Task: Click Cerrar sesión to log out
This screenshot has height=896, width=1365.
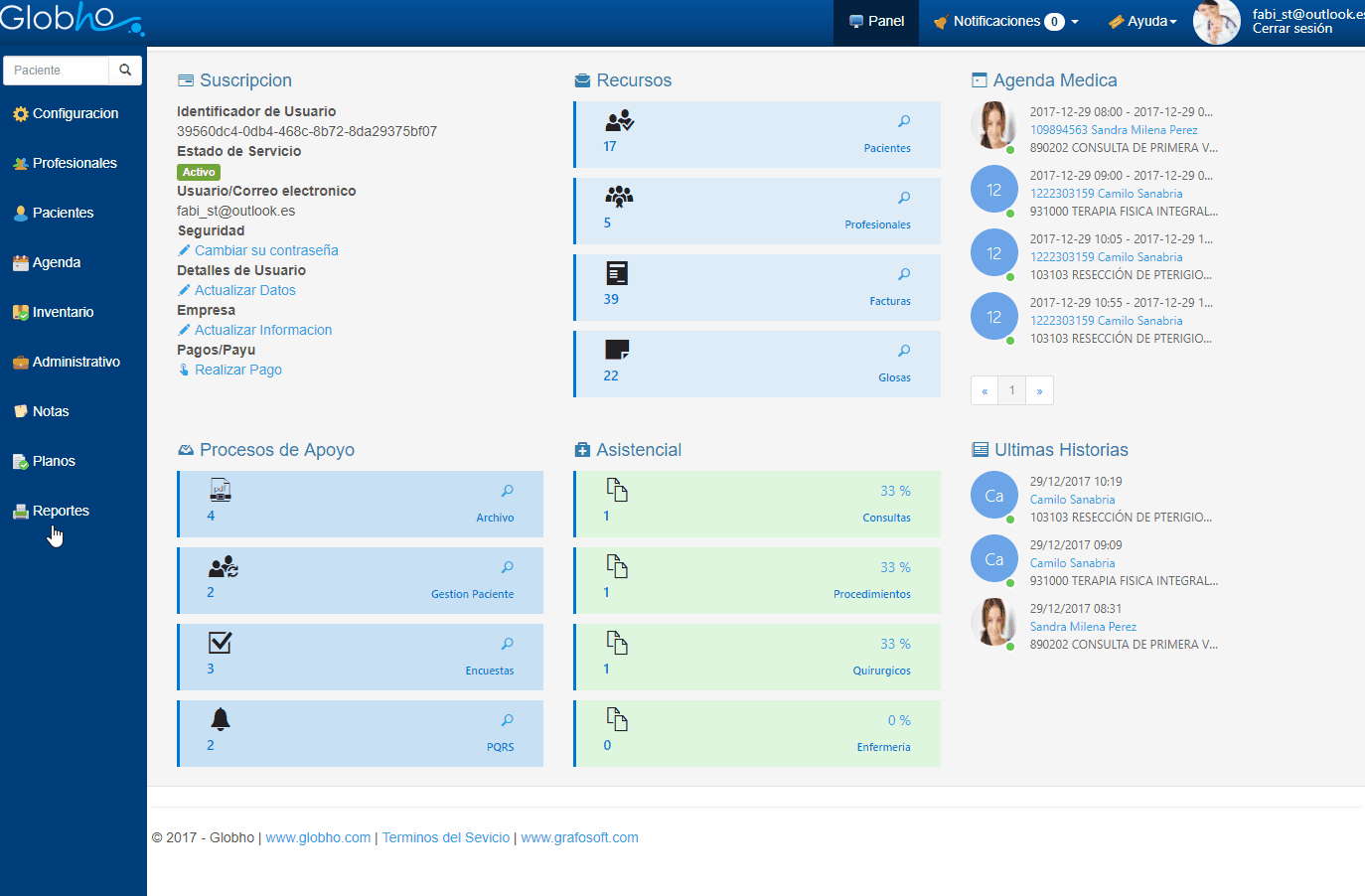Action: pyautogui.click(x=1291, y=29)
